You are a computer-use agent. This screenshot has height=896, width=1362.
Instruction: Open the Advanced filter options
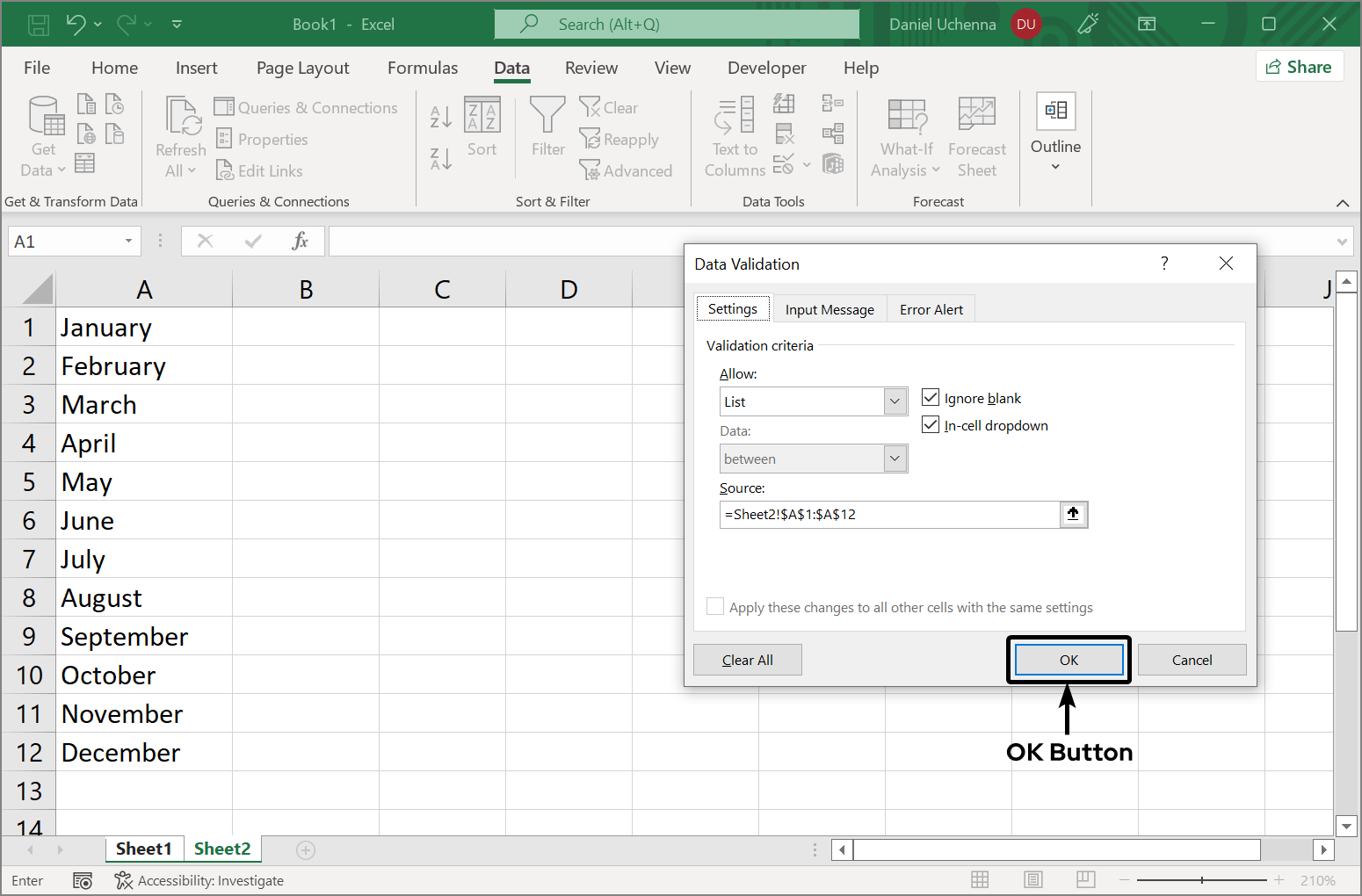tap(627, 170)
